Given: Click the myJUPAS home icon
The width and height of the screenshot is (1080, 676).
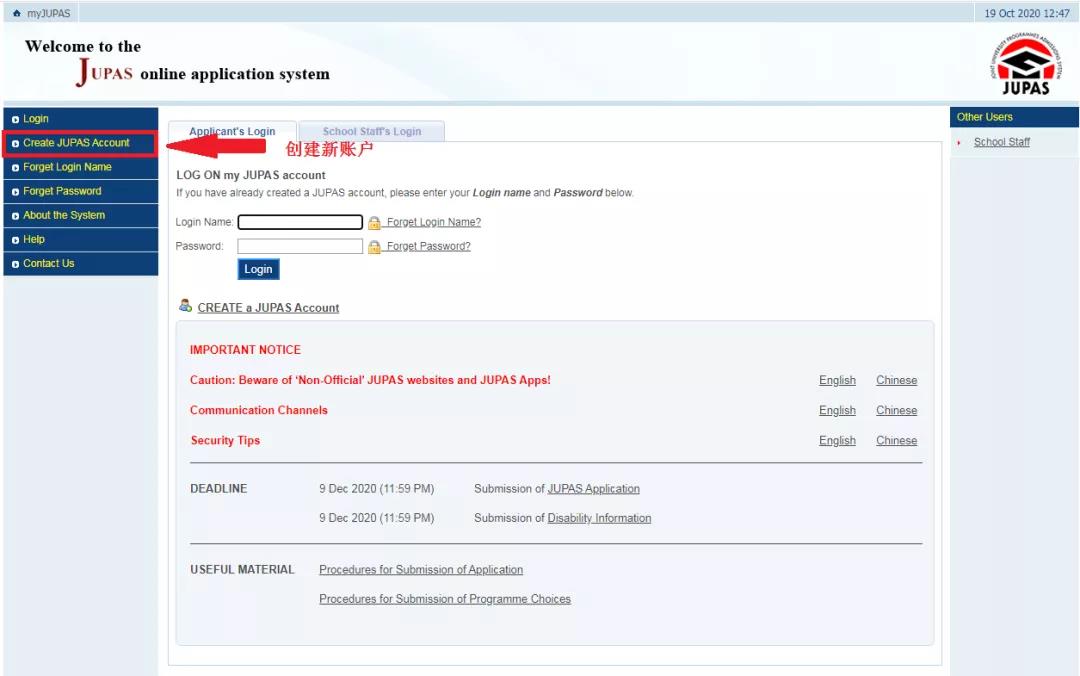Looking at the screenshot, I should 17,13.
